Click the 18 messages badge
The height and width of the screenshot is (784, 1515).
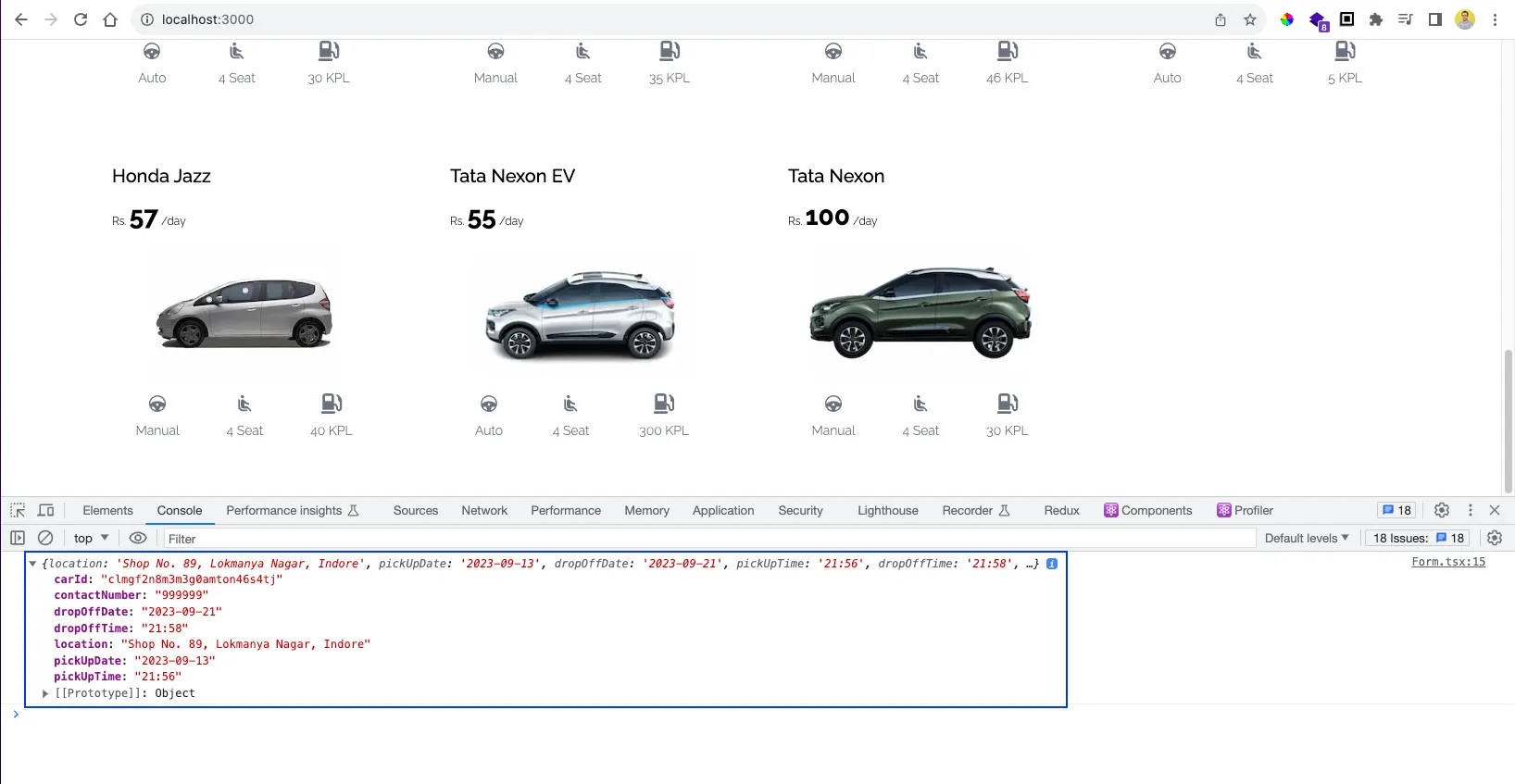coord(1396,510)
